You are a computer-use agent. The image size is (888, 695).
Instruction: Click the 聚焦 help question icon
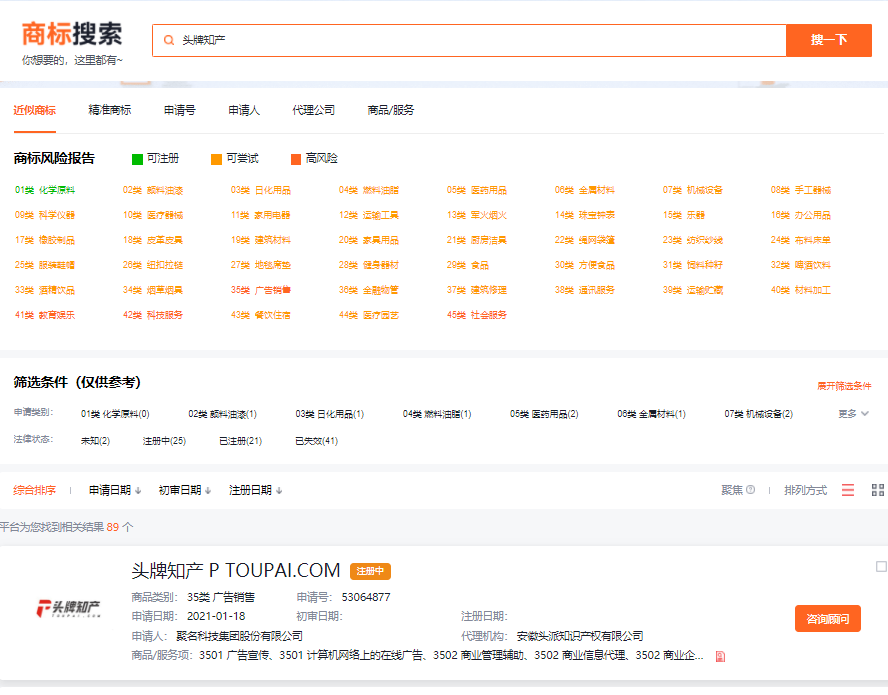pyautogui.click(x=750, y=490)
